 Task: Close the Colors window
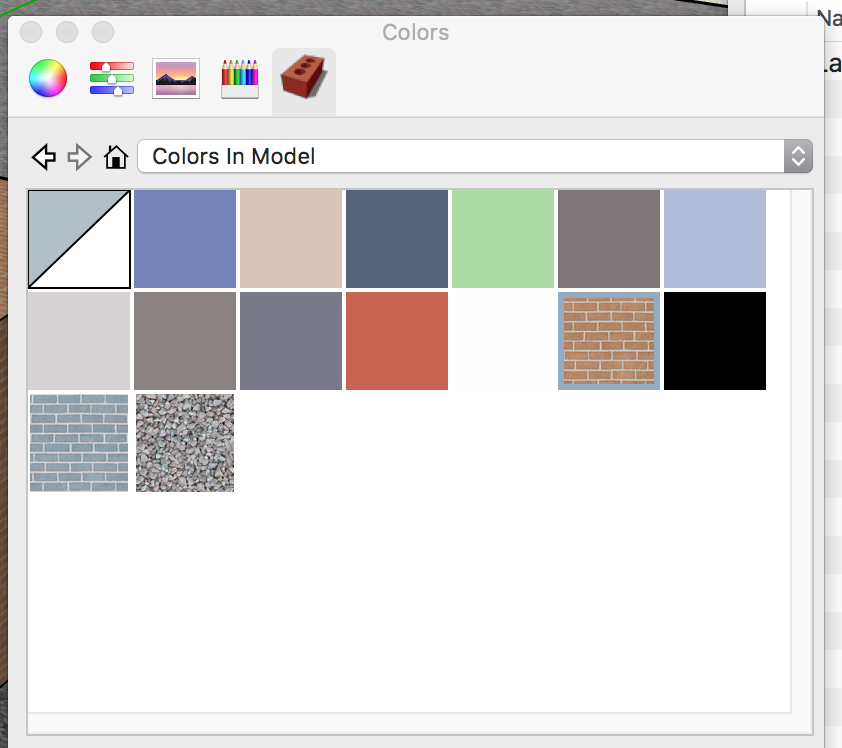tap(31, 32)
